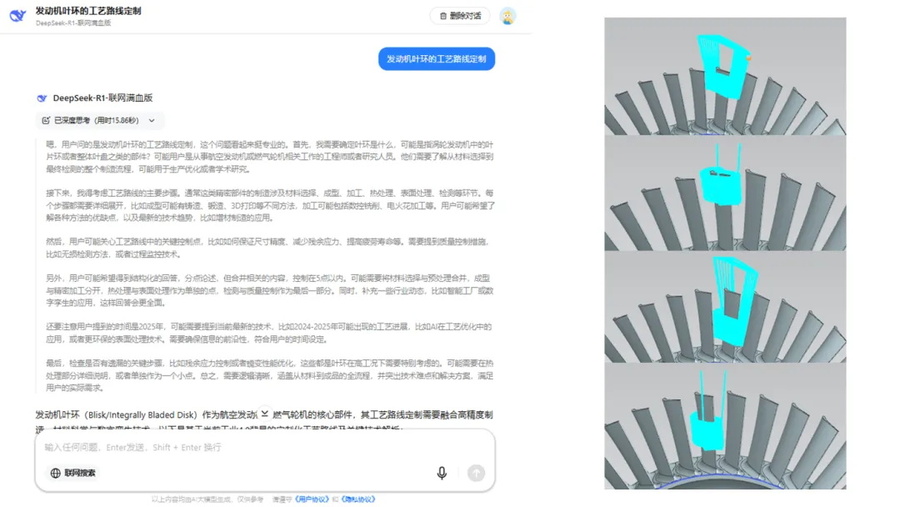The height and width of the screenshot is (507, 900).
Task: Click the Blisk answer paragraph text
Action: [264, 421]
